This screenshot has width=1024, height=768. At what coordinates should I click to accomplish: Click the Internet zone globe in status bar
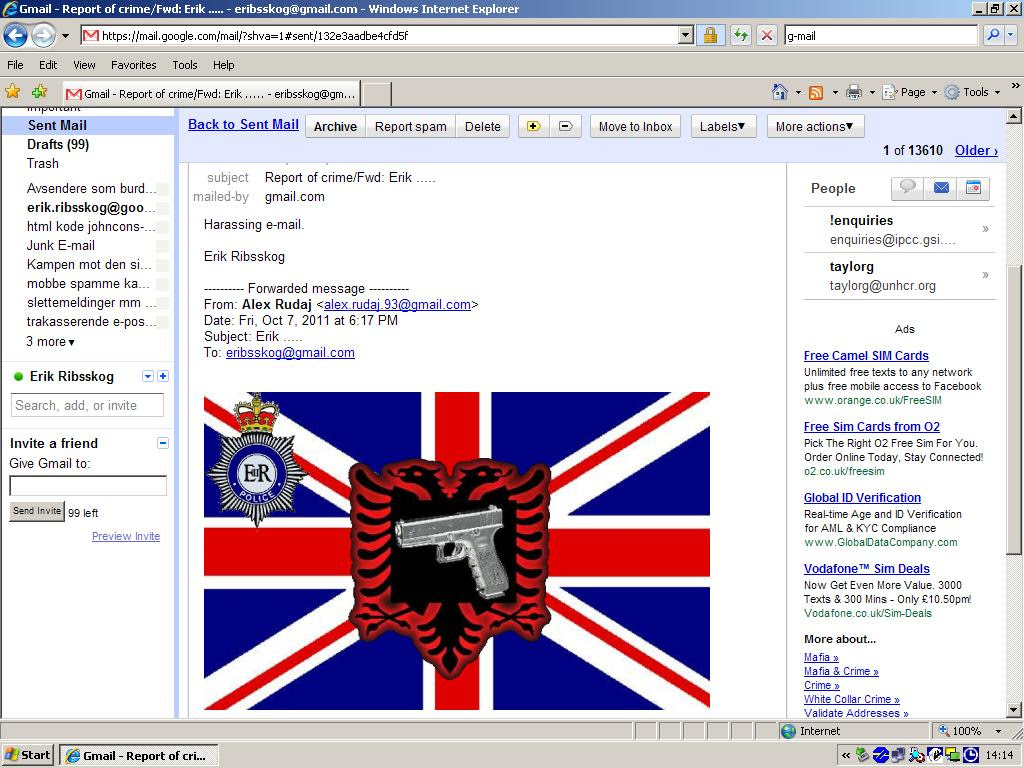point(789,731)
